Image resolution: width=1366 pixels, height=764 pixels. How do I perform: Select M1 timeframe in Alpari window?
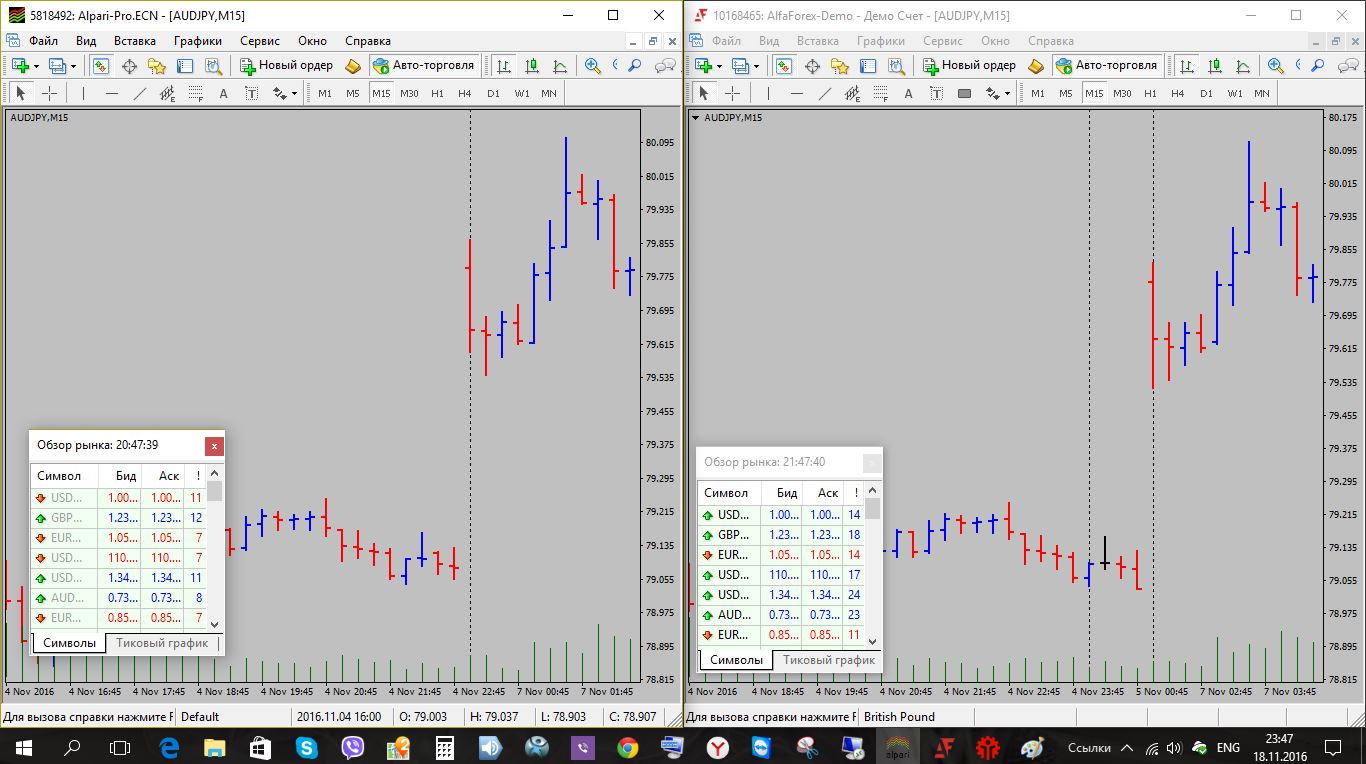click(325, 93)
